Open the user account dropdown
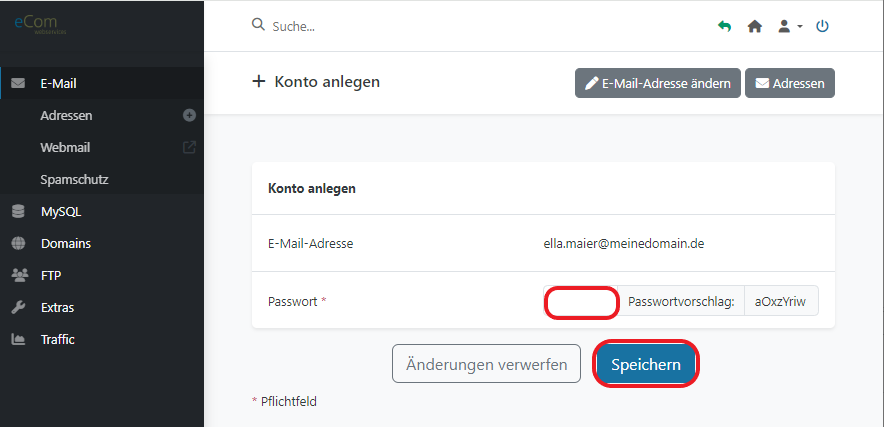 (x=789, y=26)
